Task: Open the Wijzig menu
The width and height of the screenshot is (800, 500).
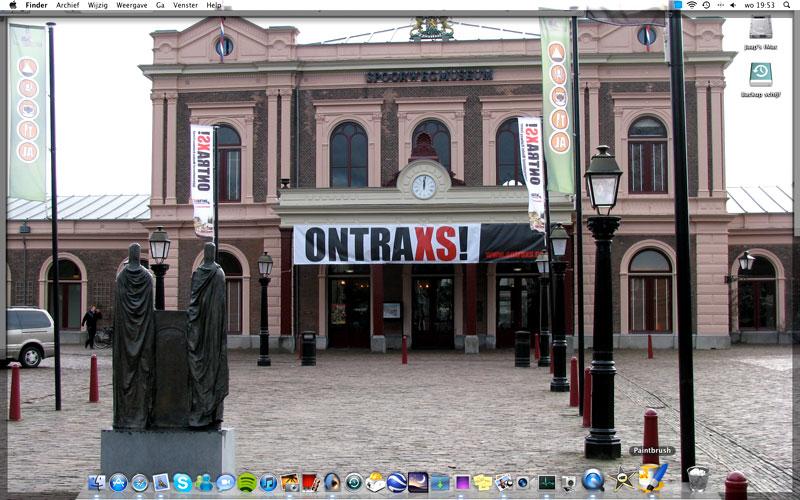Action: click(97, 5)
